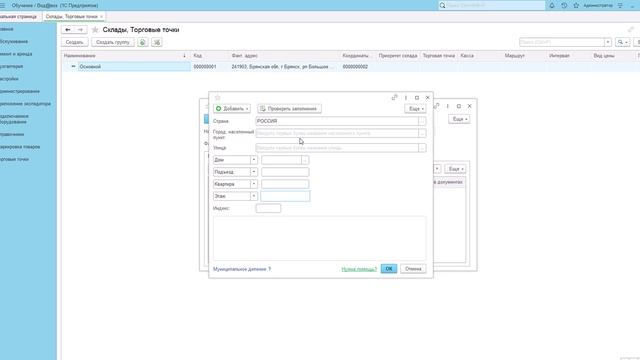
Task: Open Администрирование section in sidebar
Action: click(20, 91)
